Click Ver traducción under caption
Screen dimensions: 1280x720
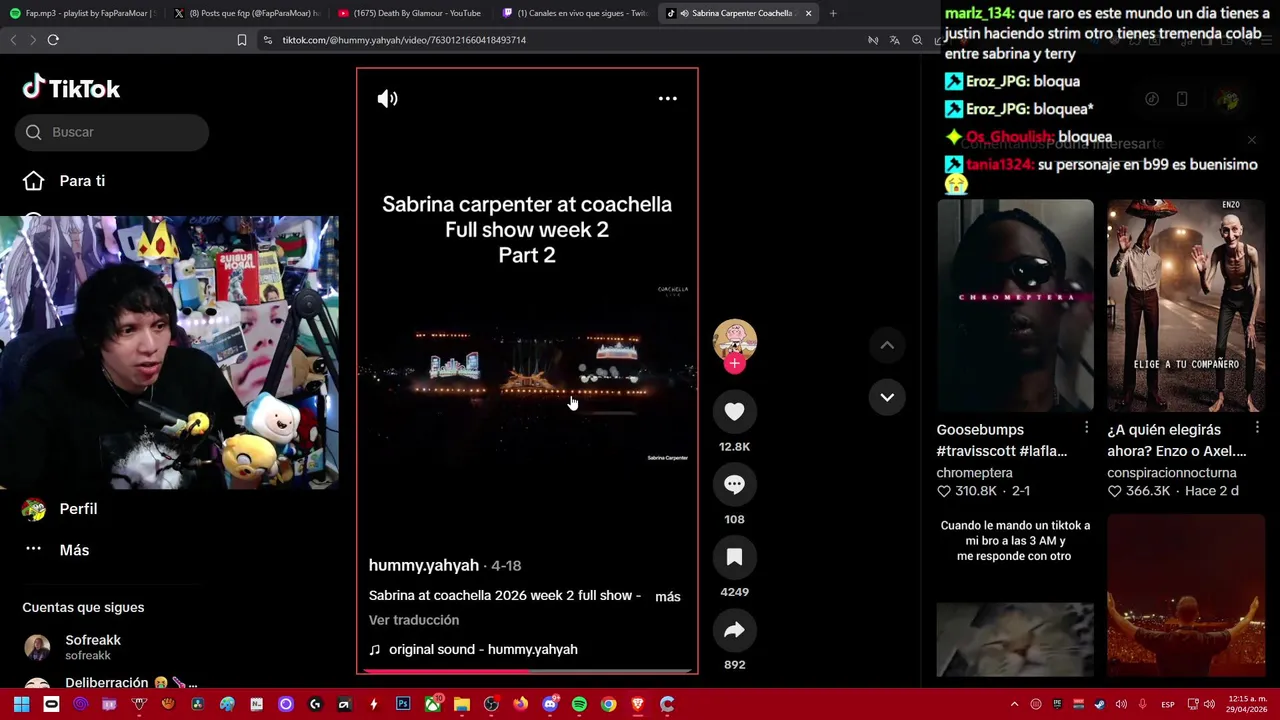tap(414, 620)
